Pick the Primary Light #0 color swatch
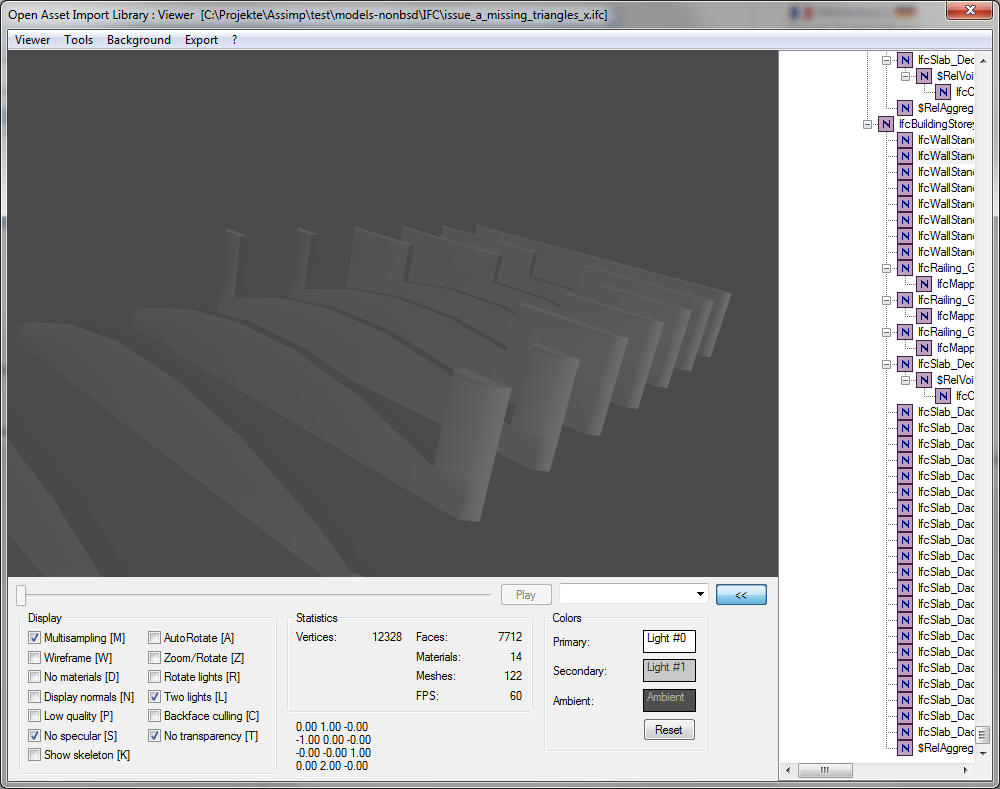Viewport: 1000px width, 789px height. coord(669,641)
